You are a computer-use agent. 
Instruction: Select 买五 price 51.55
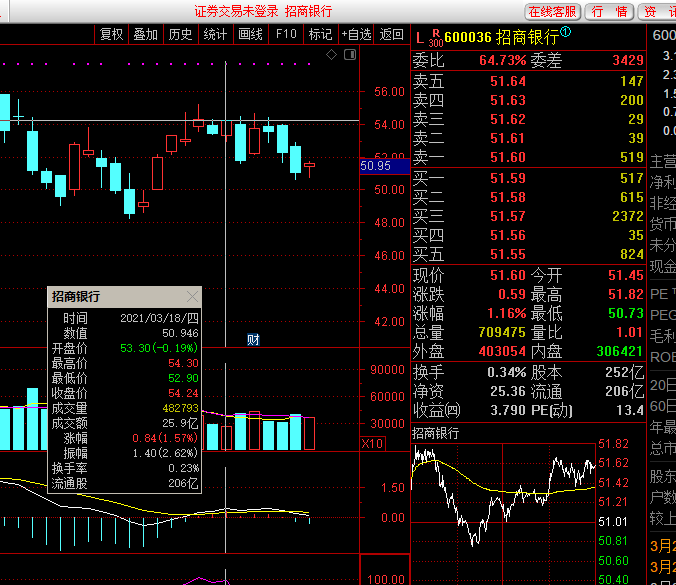pyautogui.click(x=508, y=254)
